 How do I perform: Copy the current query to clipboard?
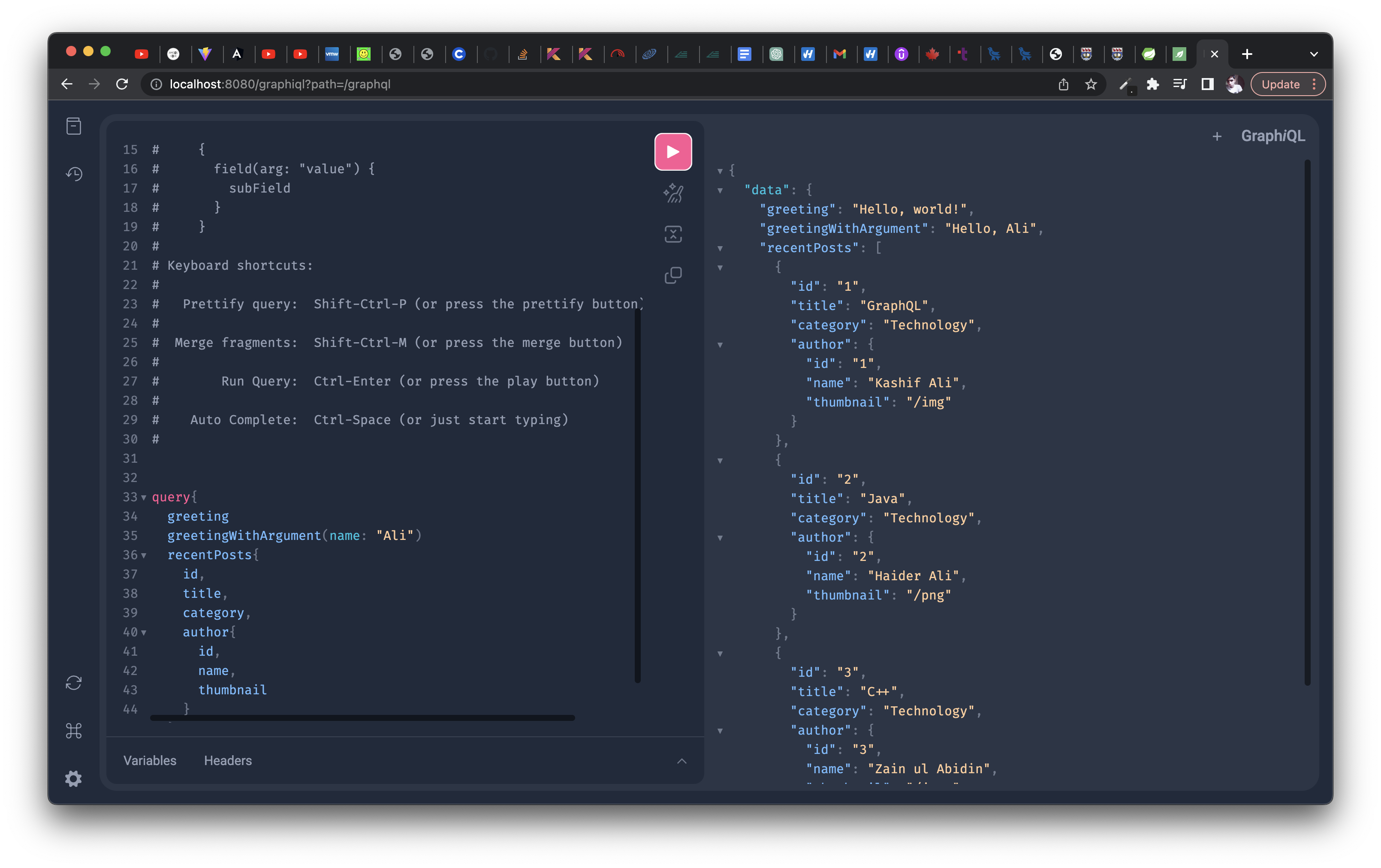pyautogui.click(x=673, y=275)
